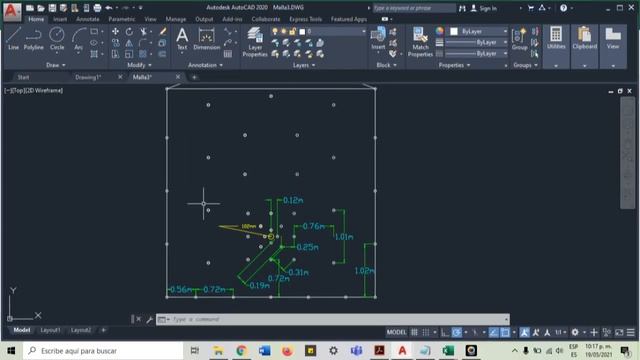Switch to the Layout1 tab
This screenshot has height=360, width=640.
pos(50,330)
